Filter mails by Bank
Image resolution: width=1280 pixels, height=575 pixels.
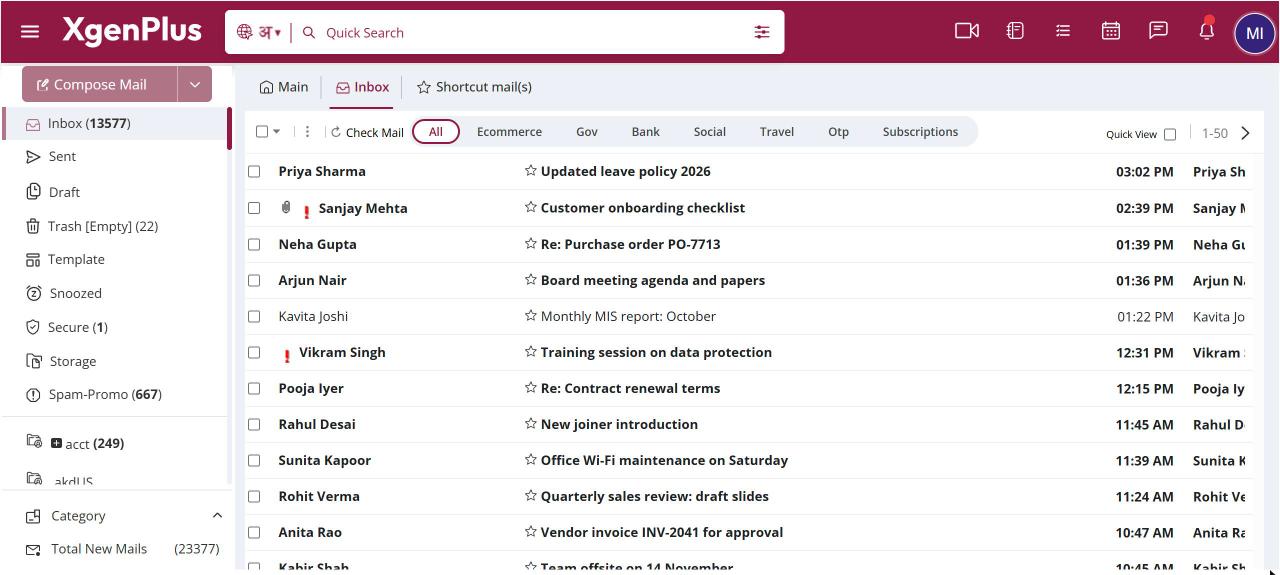tap(645, 131)
